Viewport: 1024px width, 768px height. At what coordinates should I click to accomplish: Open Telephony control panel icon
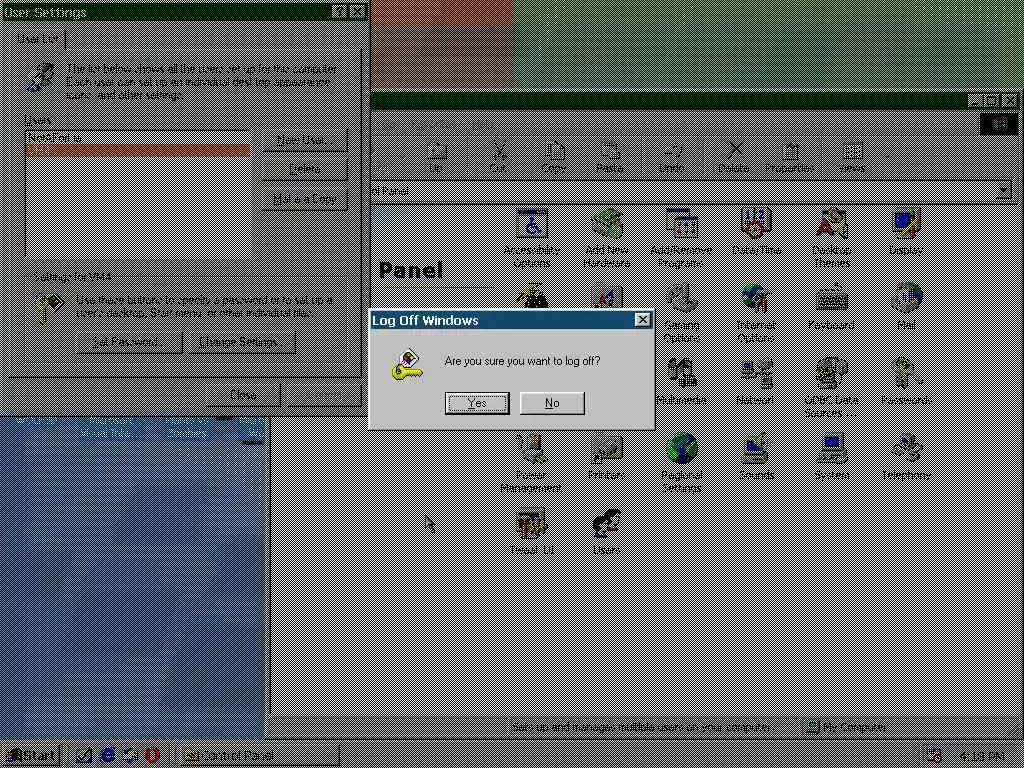tap(906, 457)
